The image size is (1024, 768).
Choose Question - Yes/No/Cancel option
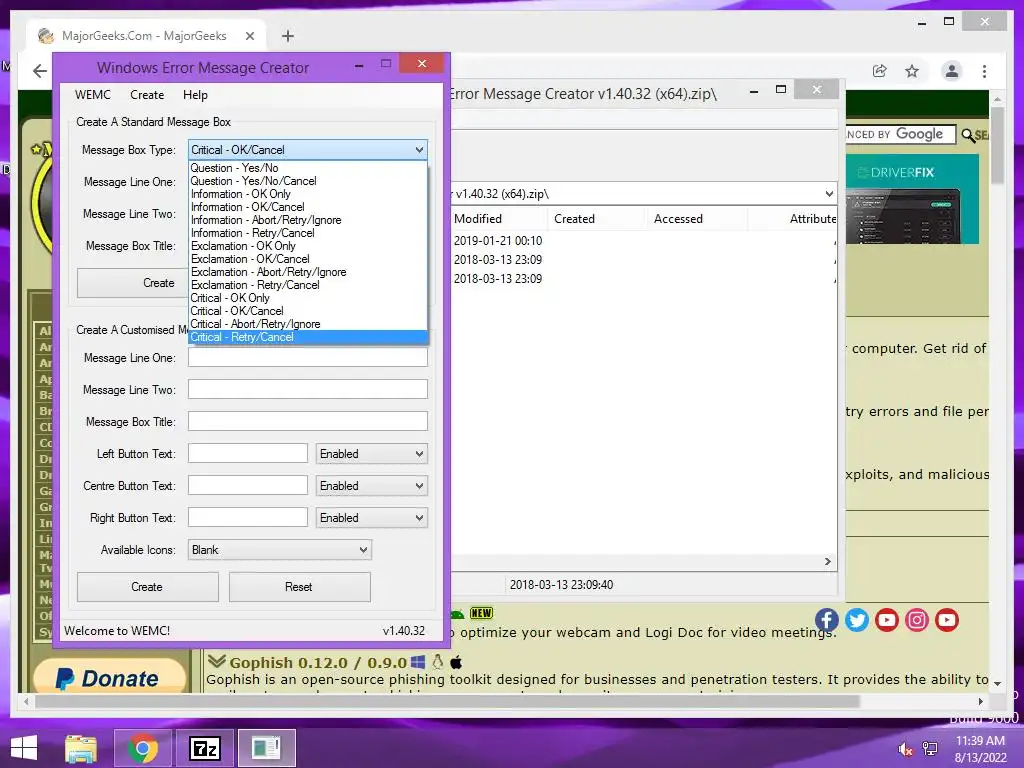308,181
